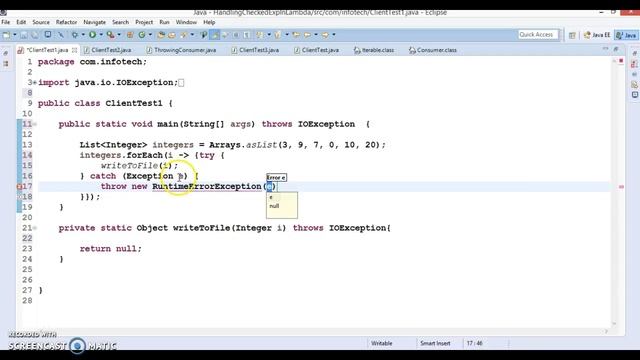Switch to the Java perspective
This screenshot has height=360, width=640.
click(627, 35)
